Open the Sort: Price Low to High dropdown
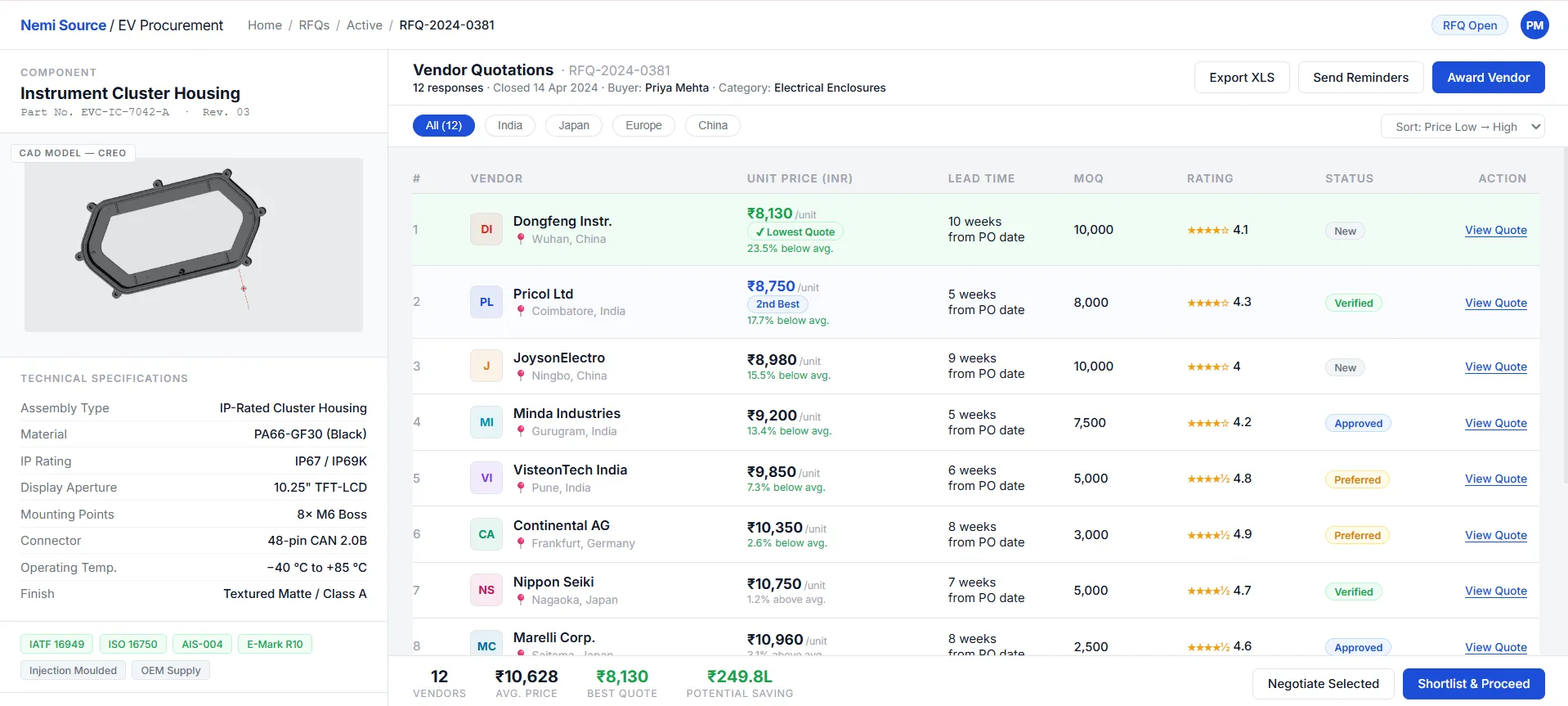The height and width of the screenshot is (706, 1568). click(x=1463, y=126)
